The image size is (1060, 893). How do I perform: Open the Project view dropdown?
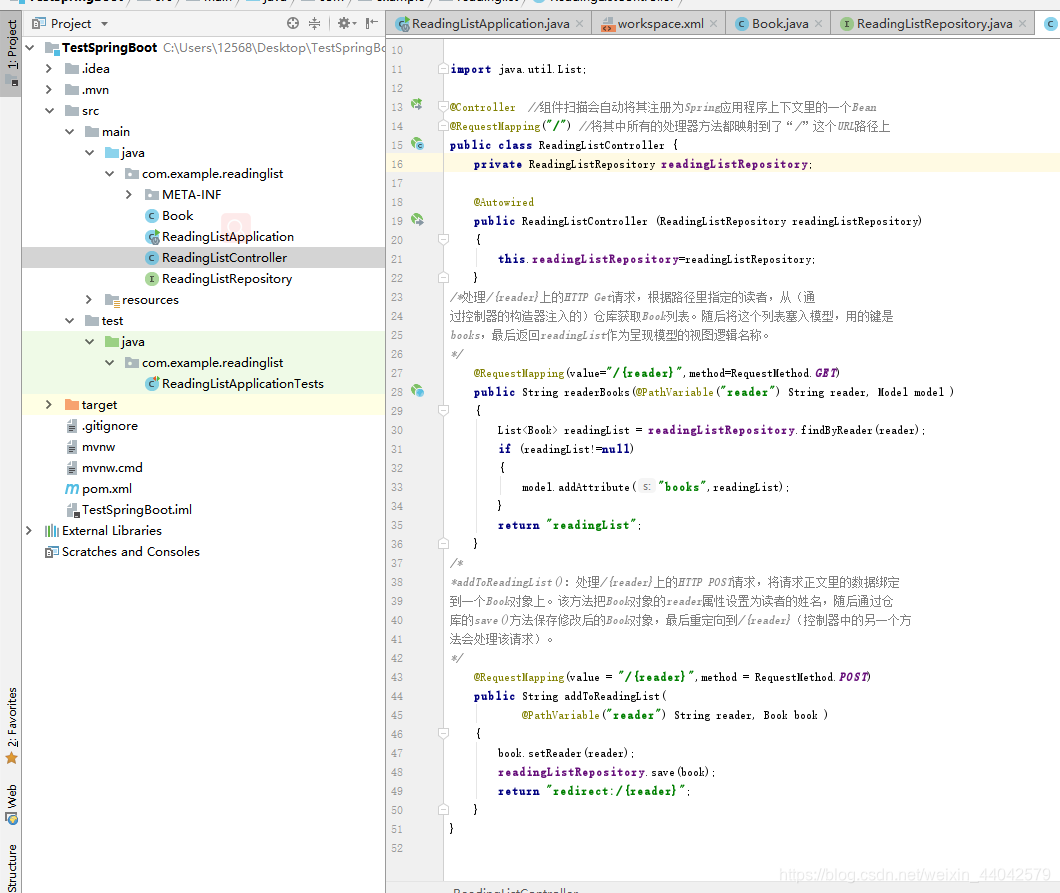(104, 24)
